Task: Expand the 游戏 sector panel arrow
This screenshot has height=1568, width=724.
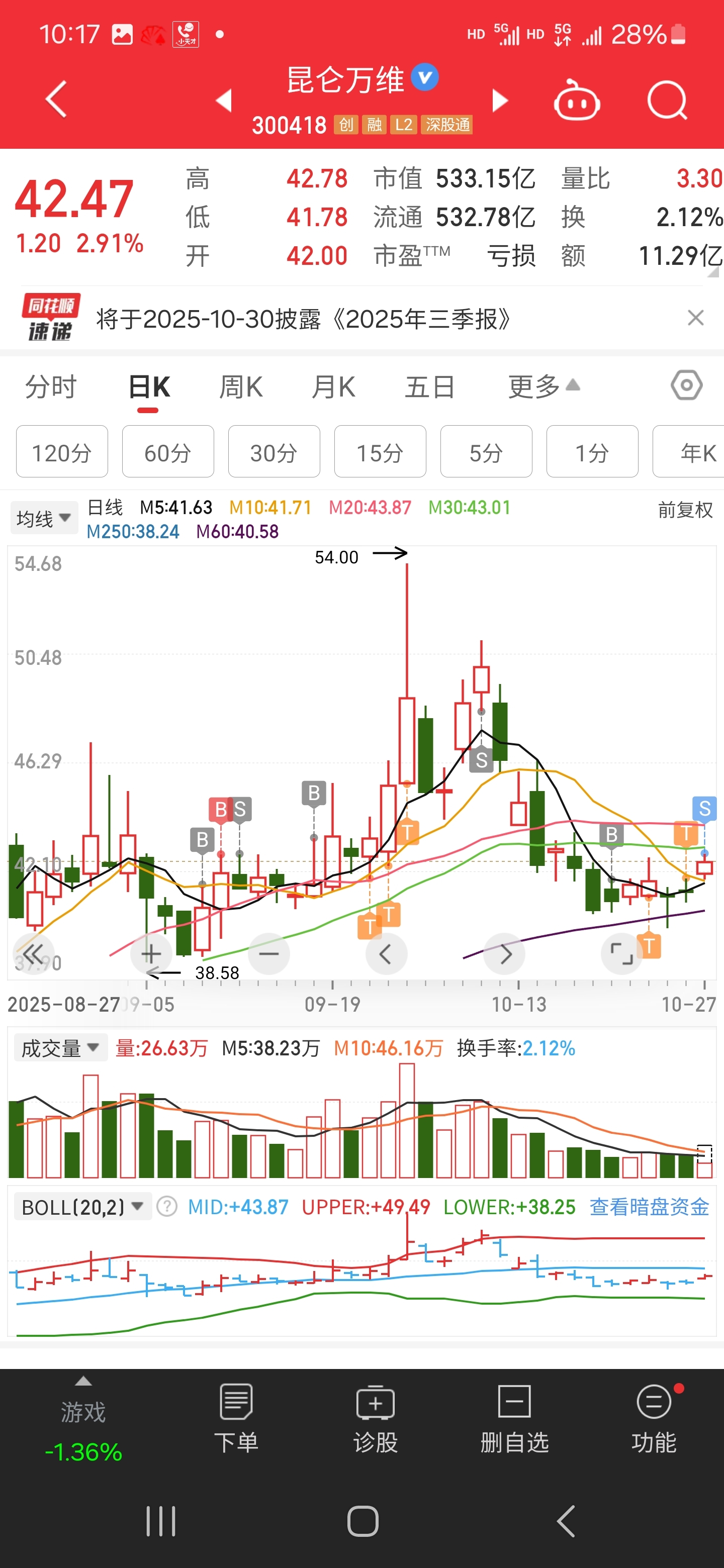Action: pyautogui.click(x=83, y=1381)
